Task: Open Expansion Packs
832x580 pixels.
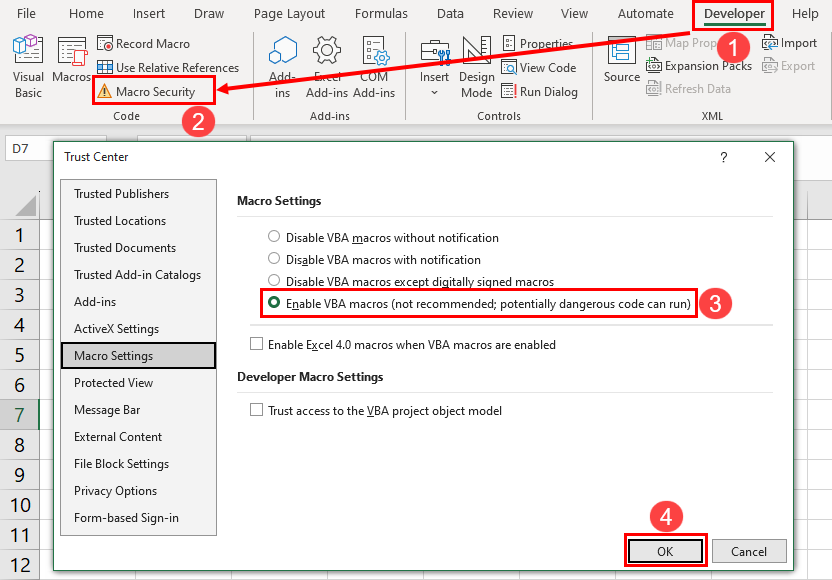Action: coord(699,66)
